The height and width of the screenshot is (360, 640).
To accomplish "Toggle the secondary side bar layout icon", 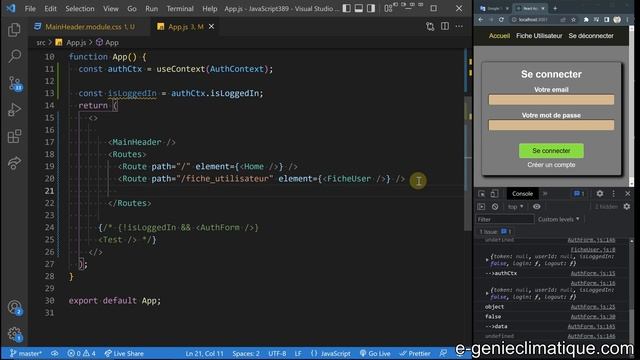I will pos(371,8).
